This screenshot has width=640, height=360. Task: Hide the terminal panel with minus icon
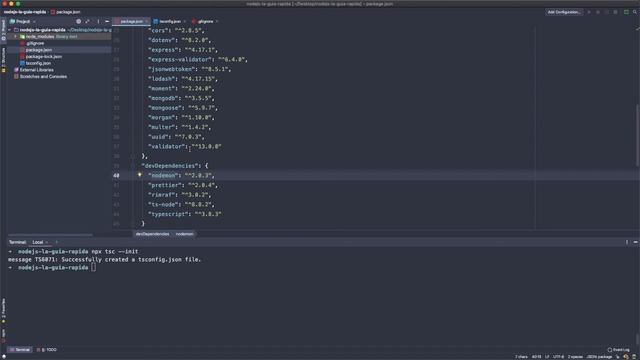636,242
